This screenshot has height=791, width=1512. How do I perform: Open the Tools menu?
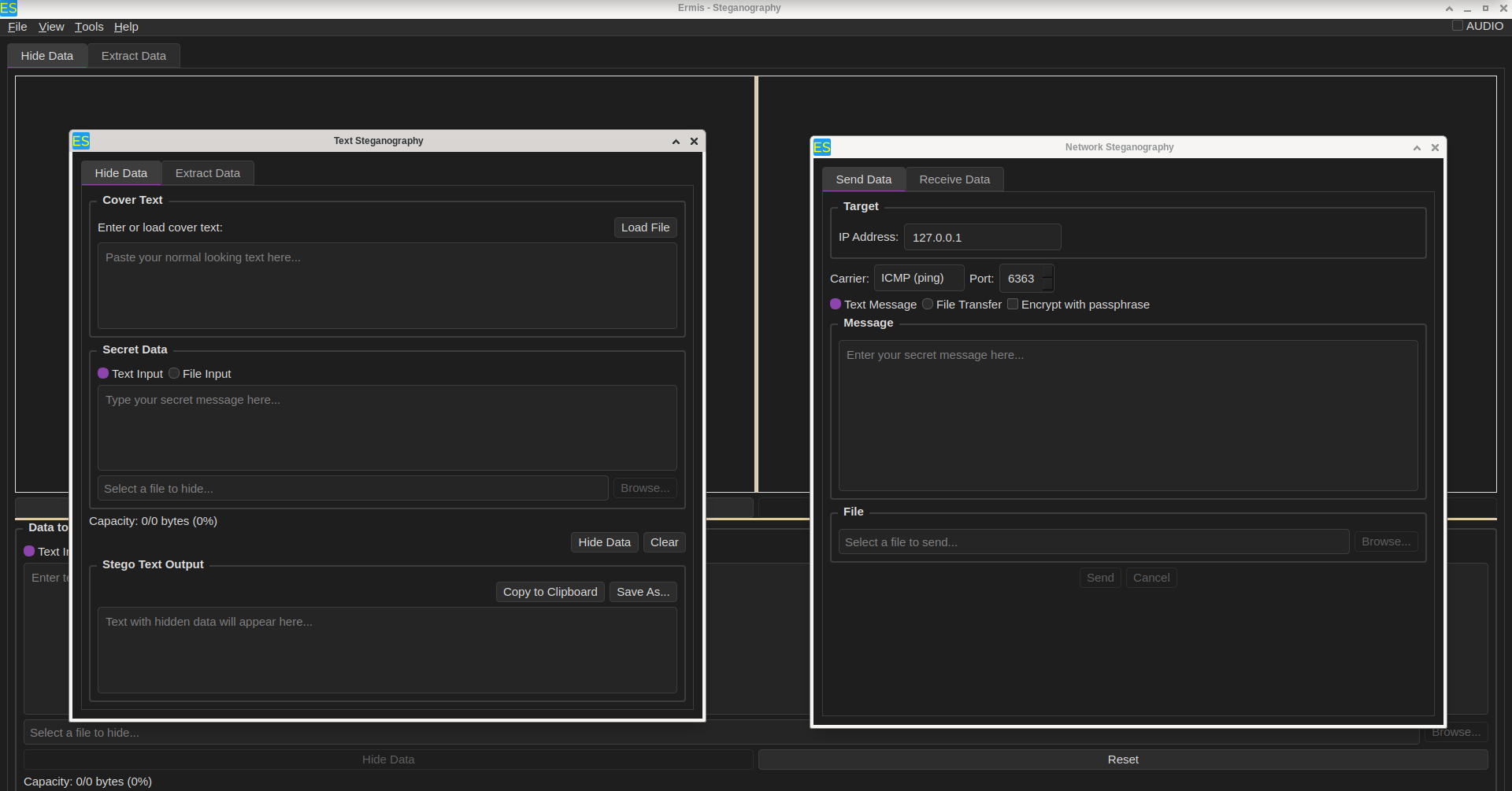89,27
